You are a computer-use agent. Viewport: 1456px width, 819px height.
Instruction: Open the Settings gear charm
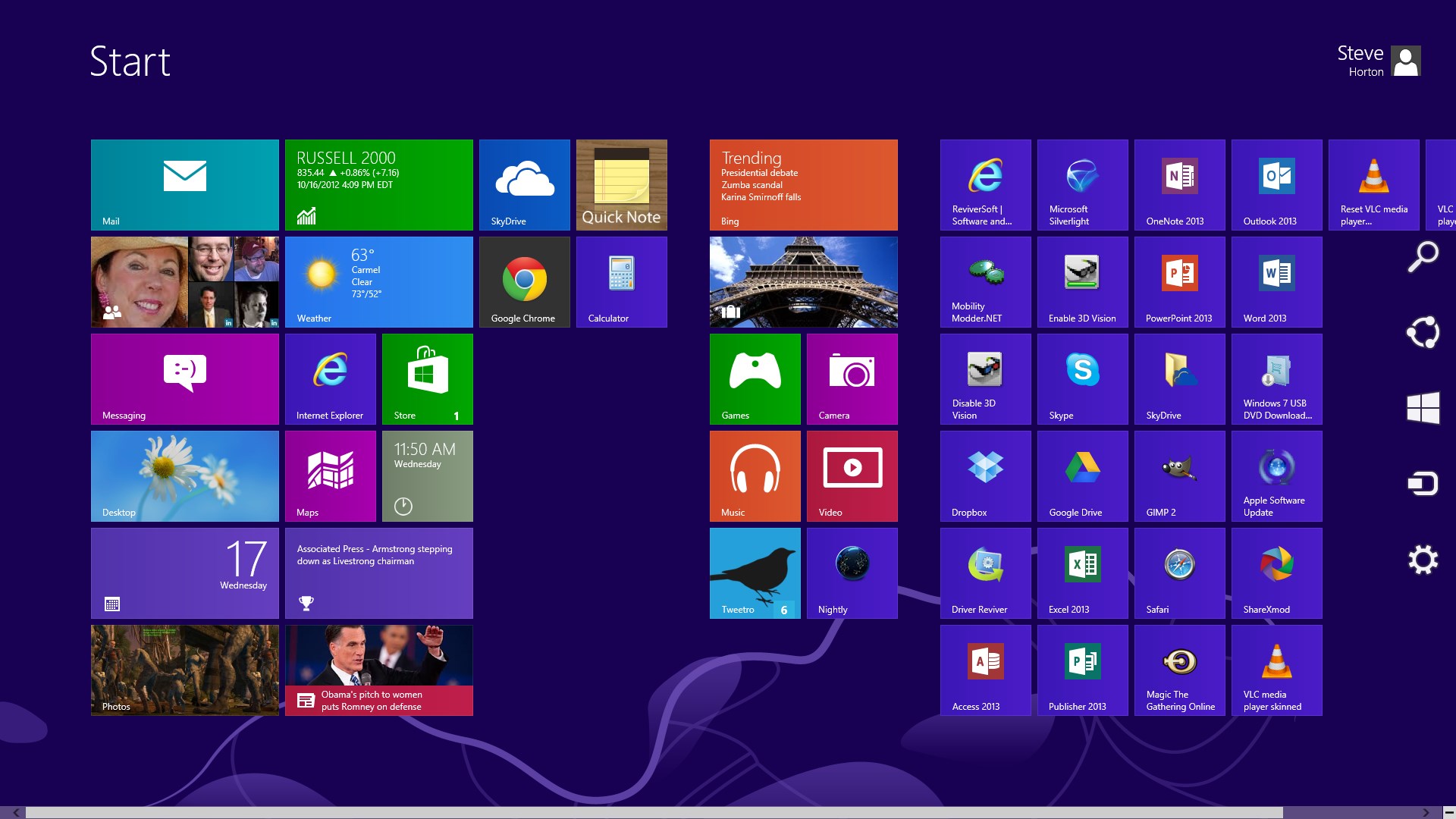1423,560
